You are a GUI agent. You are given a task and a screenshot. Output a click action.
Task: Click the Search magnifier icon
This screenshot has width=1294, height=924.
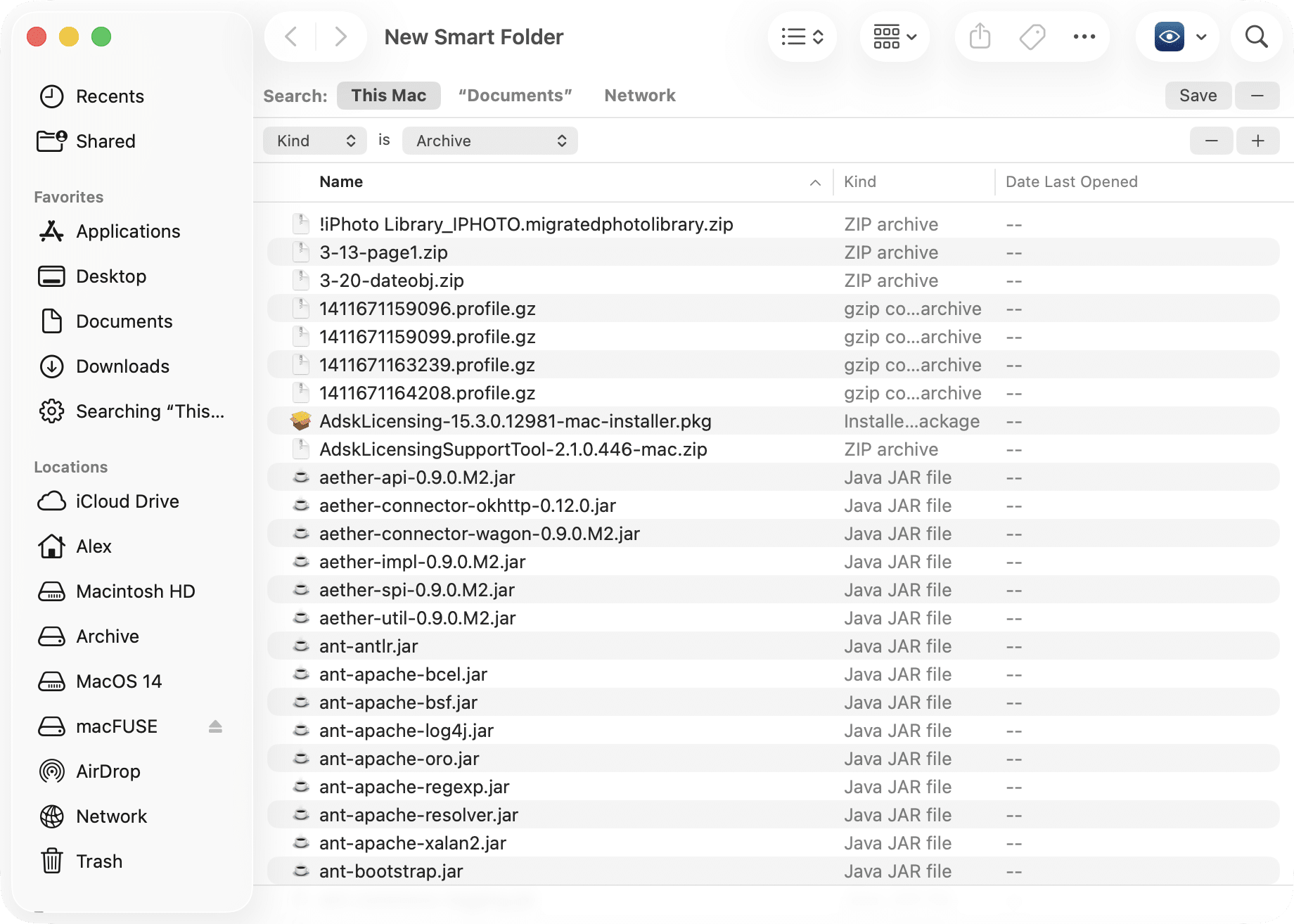[1256, 37]
